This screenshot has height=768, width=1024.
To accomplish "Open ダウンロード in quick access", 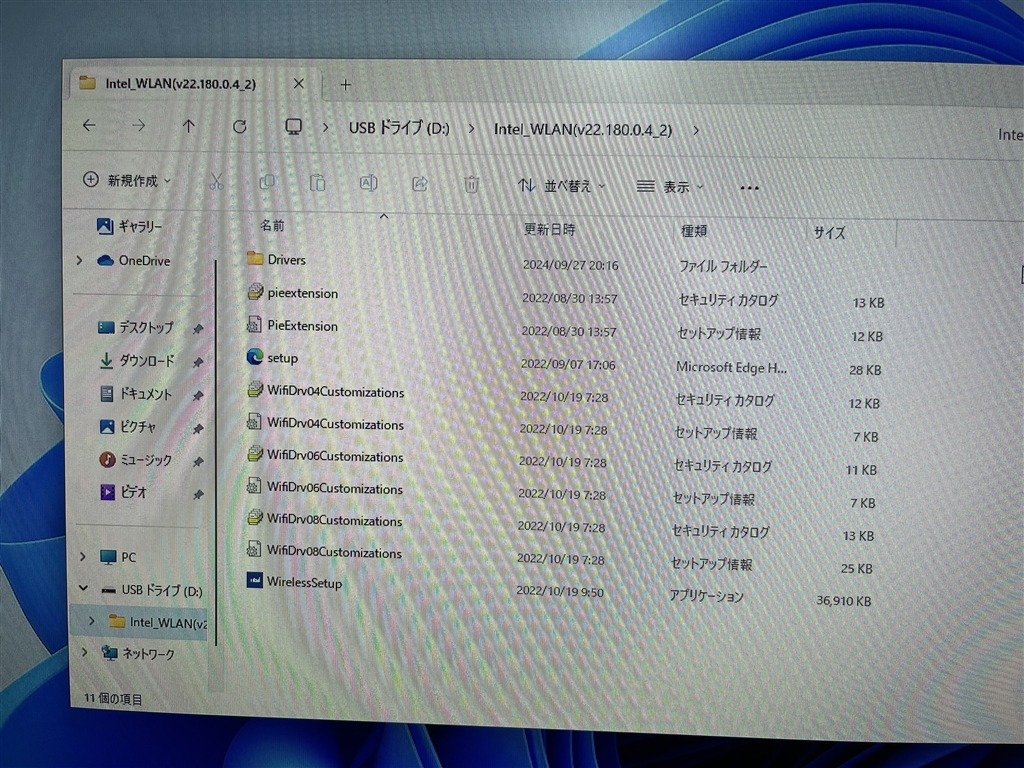I will click(x=136, y=360).
